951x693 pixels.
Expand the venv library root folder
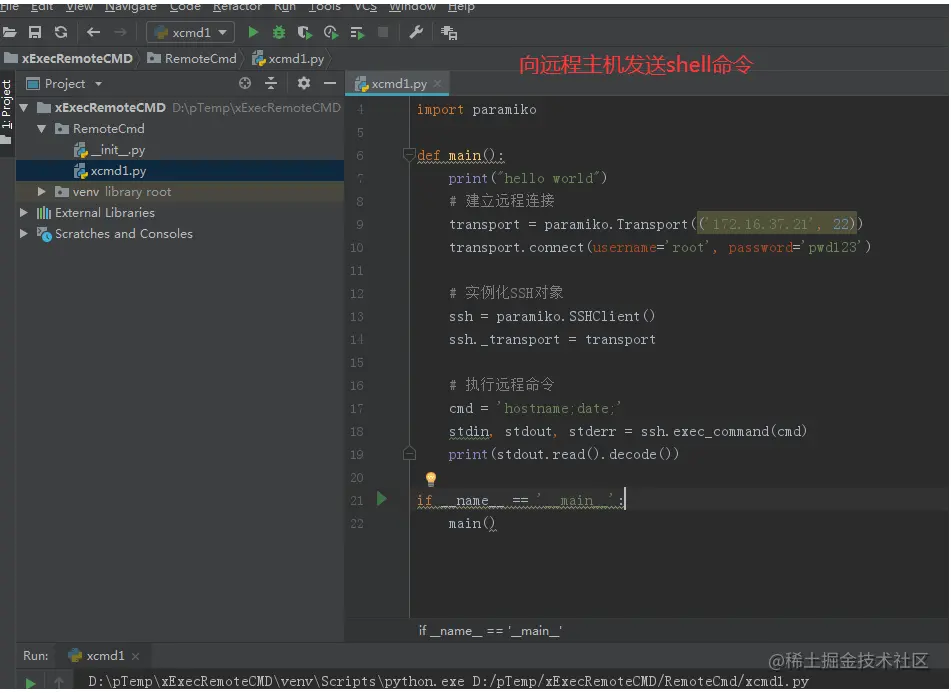pyautogui.click(x=42, y=192)
